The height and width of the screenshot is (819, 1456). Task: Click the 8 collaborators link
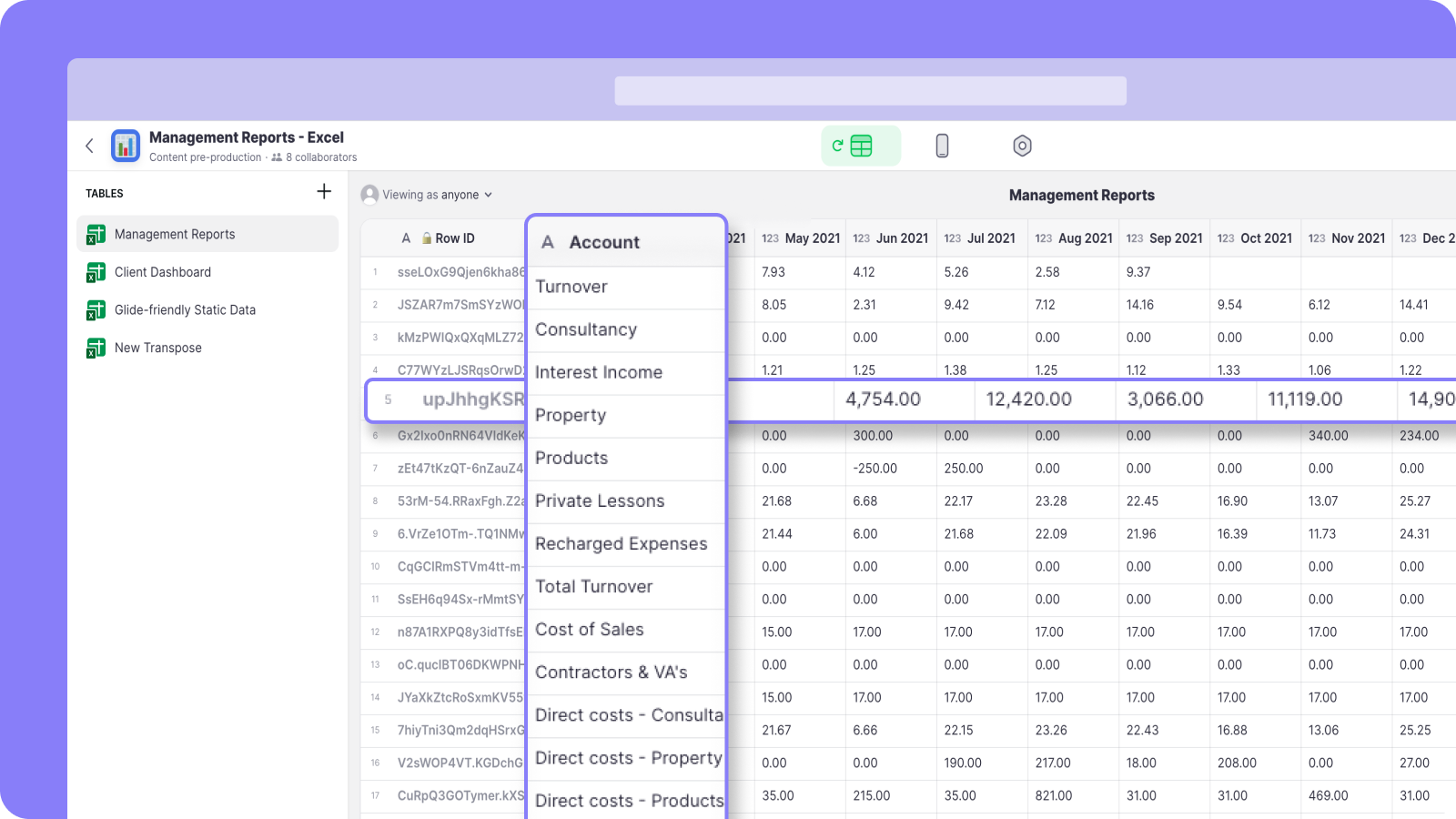tap(320, 157)
